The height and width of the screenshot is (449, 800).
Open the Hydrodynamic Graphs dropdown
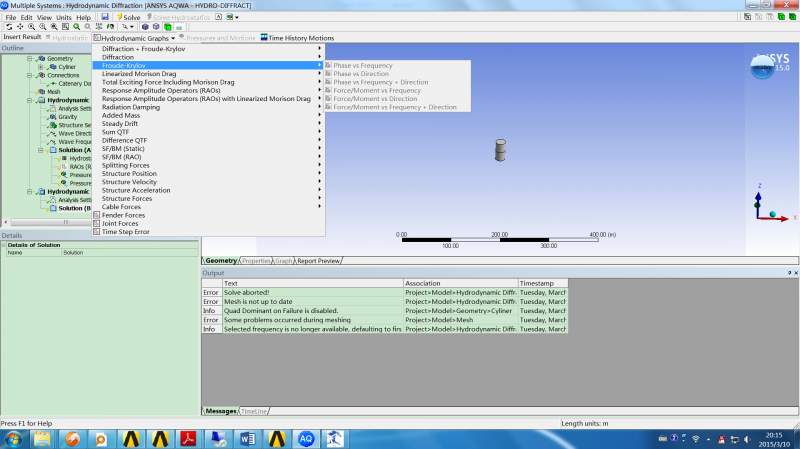point(134,38)
